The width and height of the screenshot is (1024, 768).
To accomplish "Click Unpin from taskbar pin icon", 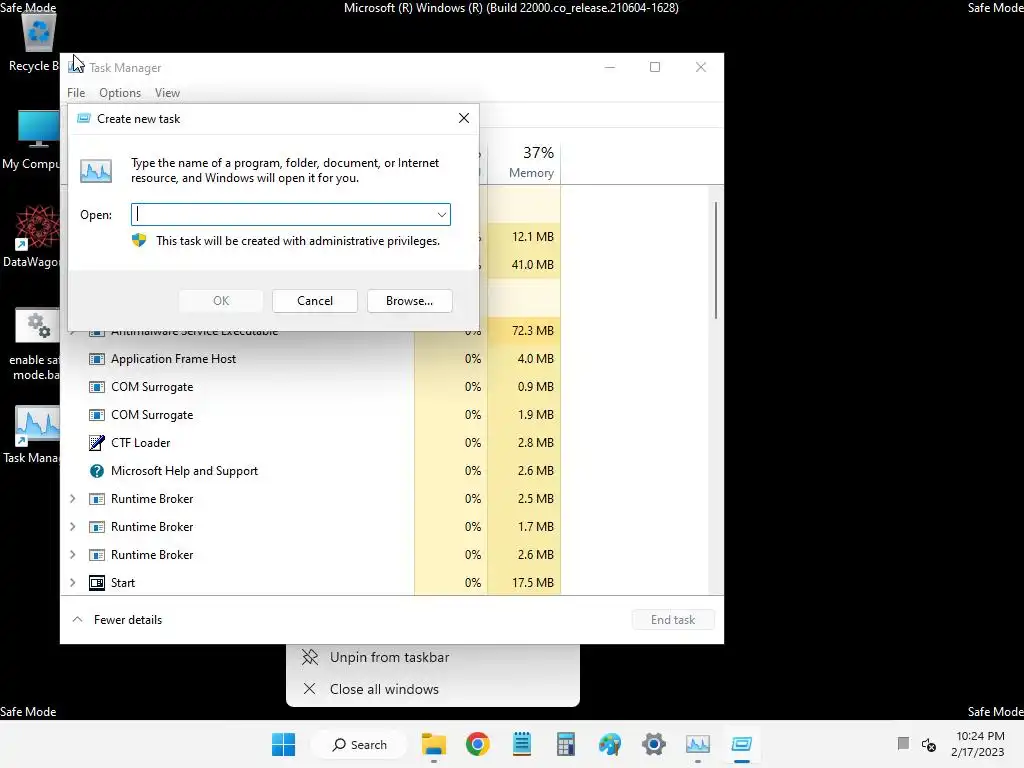I will (x=310, y=657).
